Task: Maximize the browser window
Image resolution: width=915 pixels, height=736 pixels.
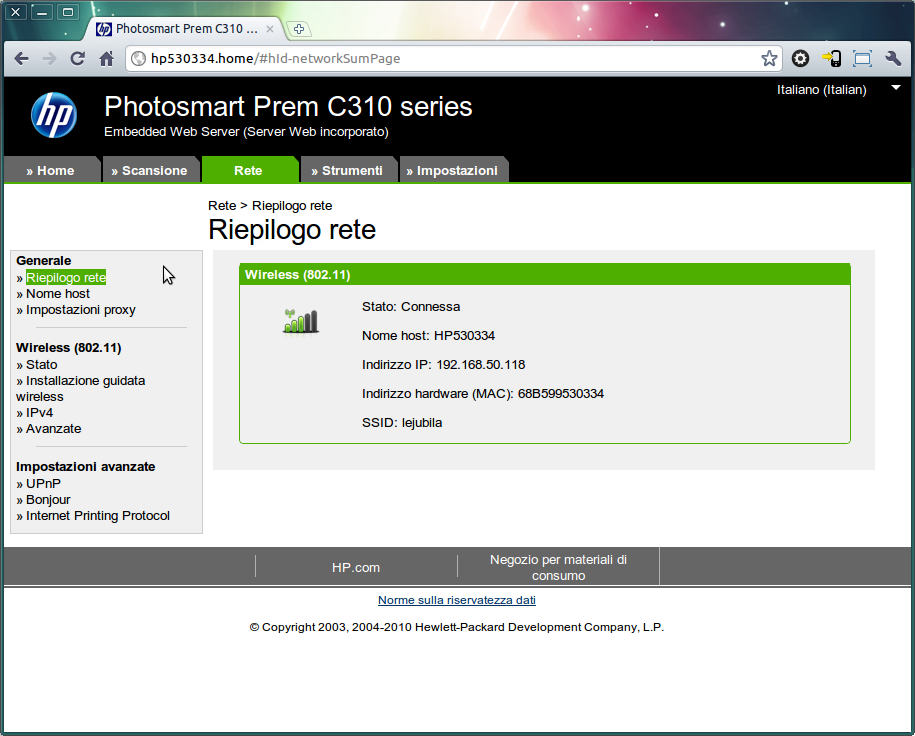Action: tap(68, 12)
